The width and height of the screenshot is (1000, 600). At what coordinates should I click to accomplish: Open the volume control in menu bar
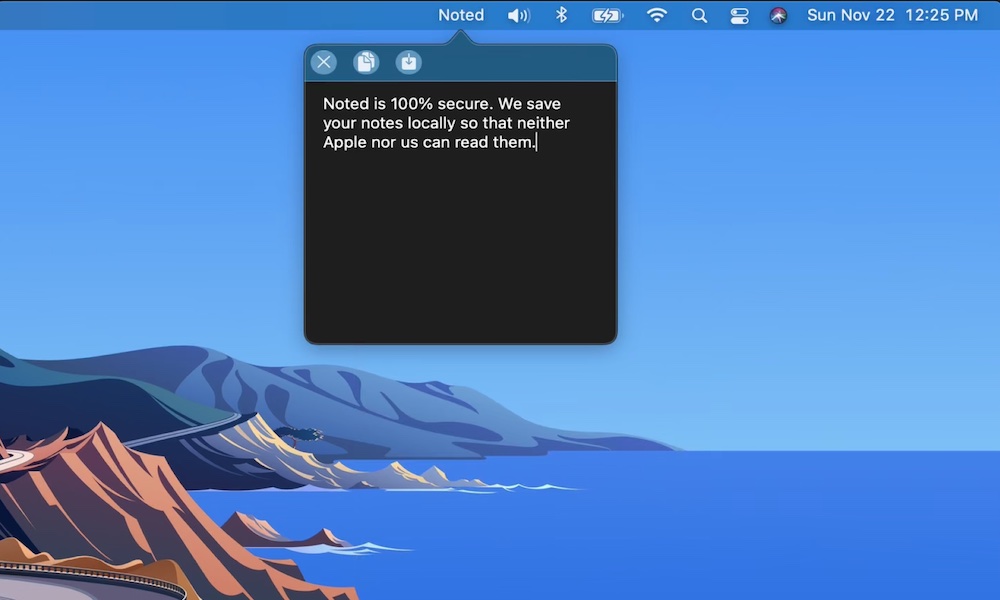pos(518,15)
